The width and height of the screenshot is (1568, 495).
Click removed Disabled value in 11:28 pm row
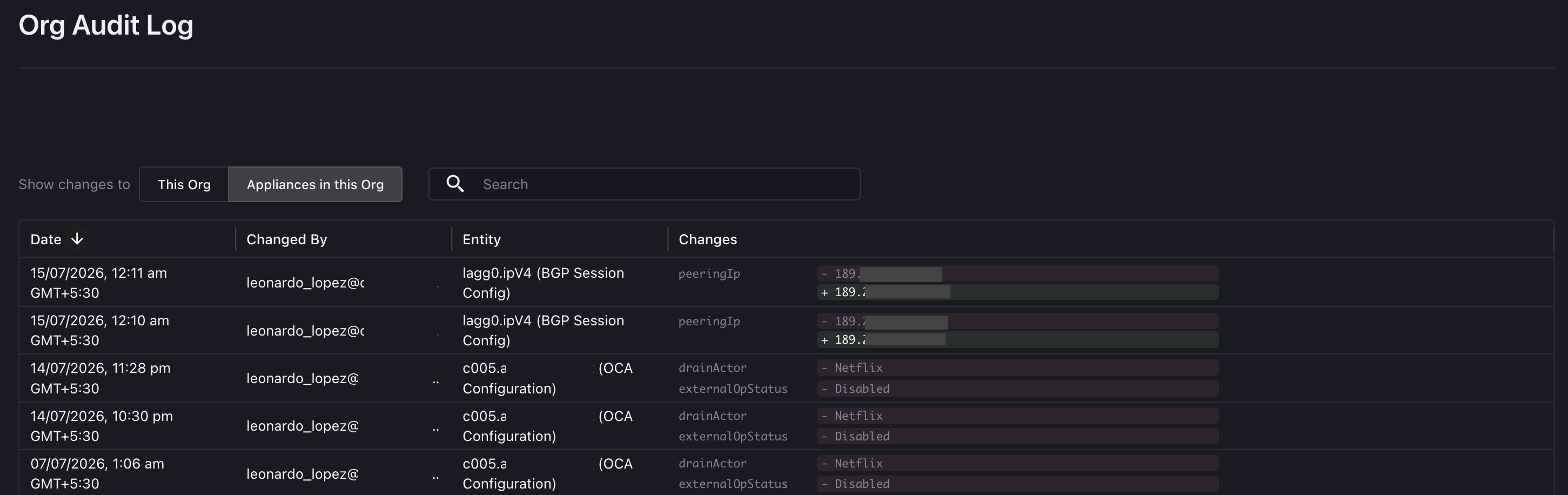1018,389
